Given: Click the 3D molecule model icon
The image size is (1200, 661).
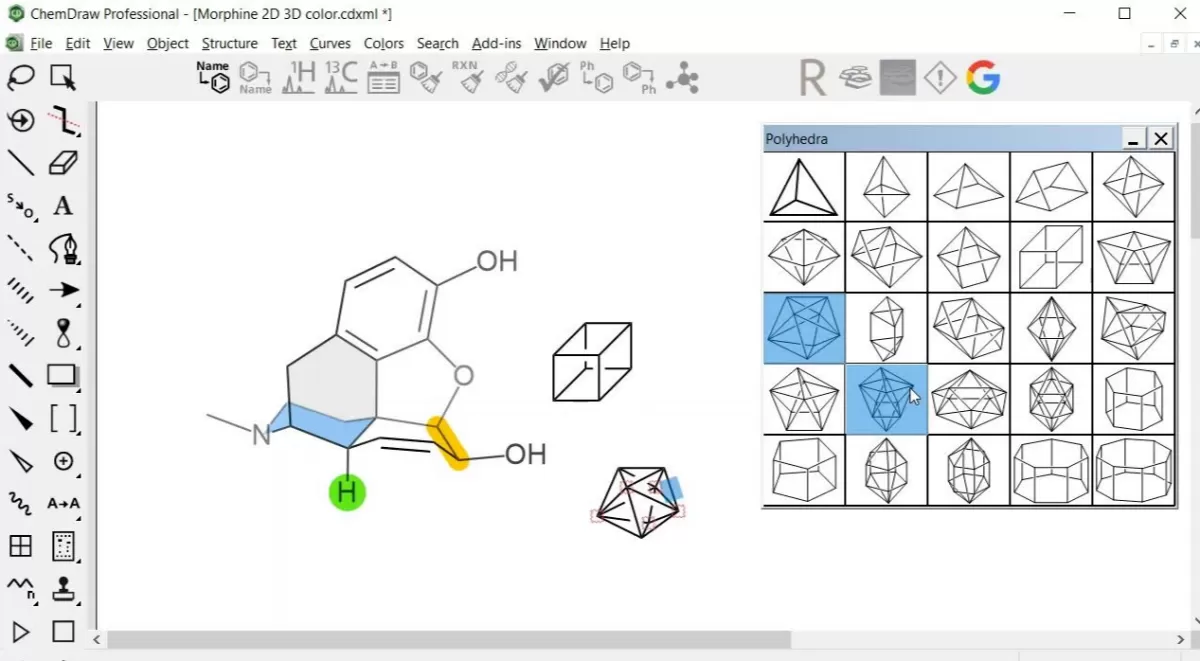Looking at the screenshot, I should click(682, 77).
